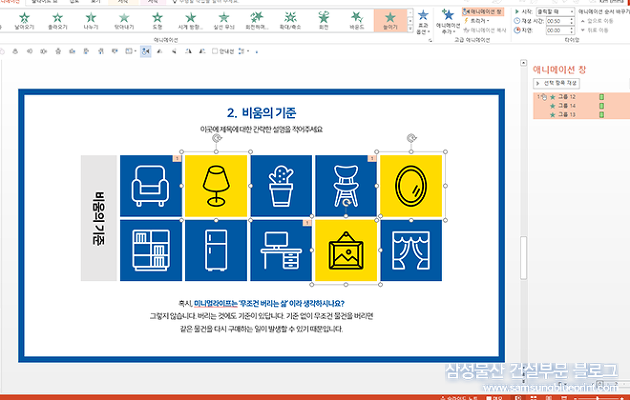
Task: Select the refrigerator icon tile
Action: tap(216, 250)
